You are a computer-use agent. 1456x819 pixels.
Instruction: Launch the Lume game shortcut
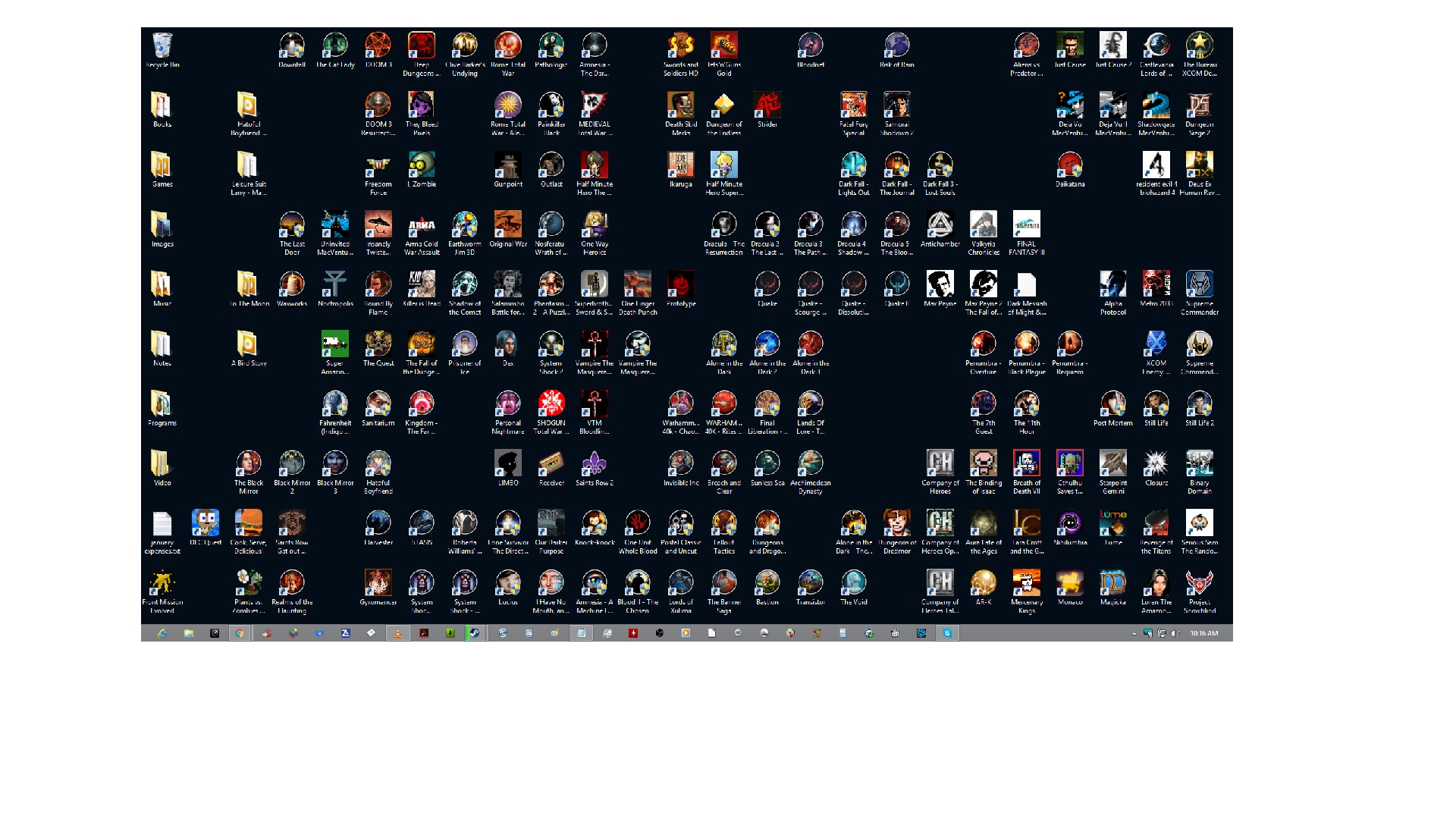[x=1113, y=529]
